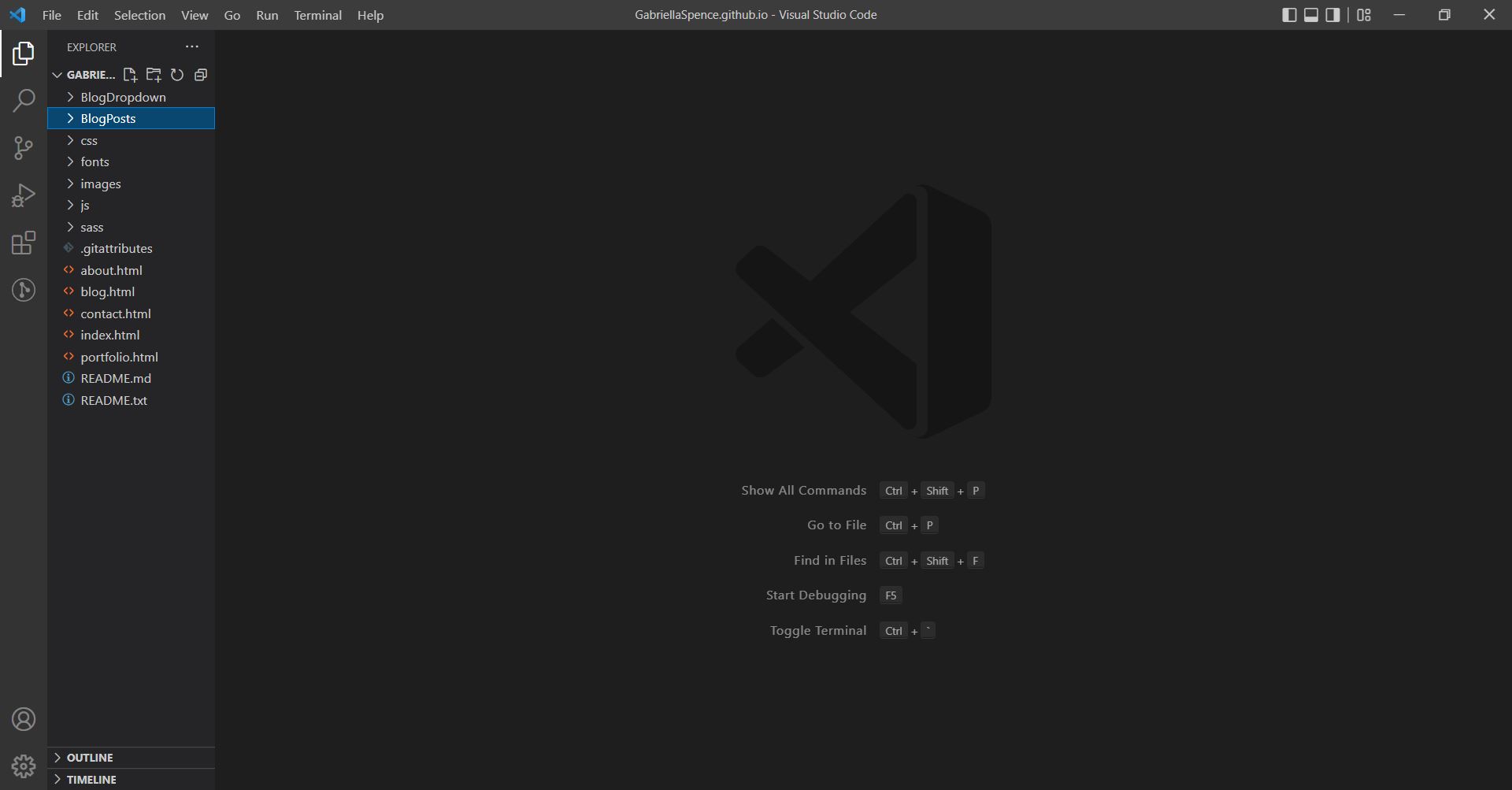The image size is (1512, 790).
Task: Open the Selection menu
Action: click(139, 15)
